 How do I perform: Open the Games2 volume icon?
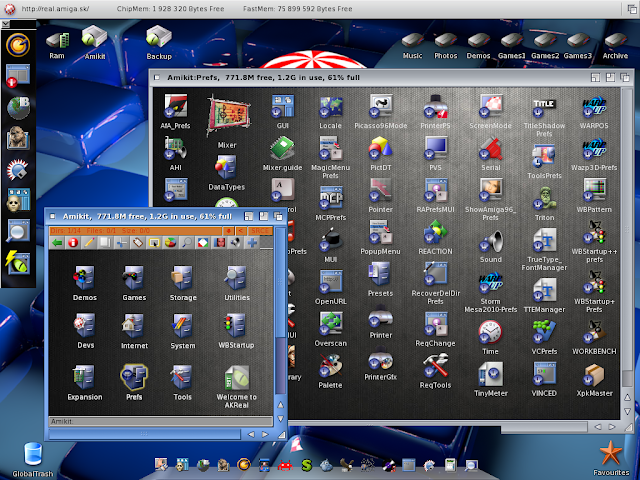[x=545, y=41]
